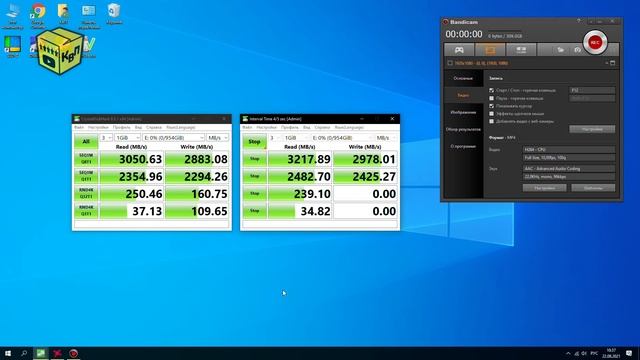Click the РУС language indicator in taskbar

click(x=594, y=353)
